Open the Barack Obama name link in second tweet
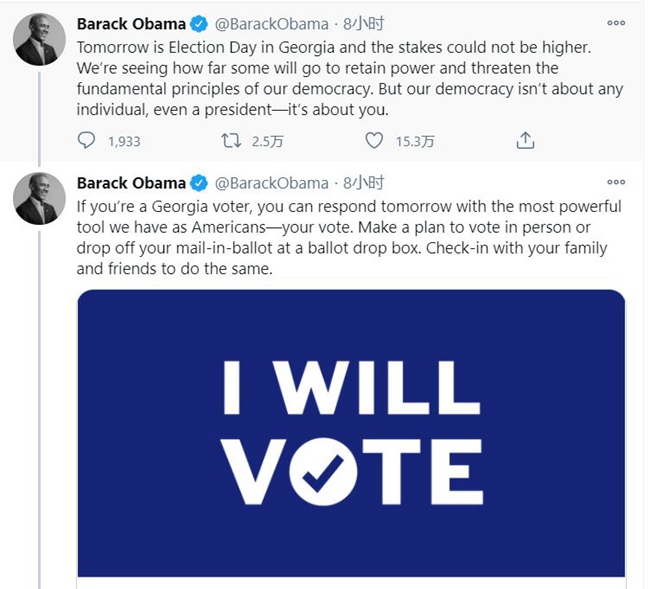Viewport: 650px width, 589px height. tap(131, 183)
